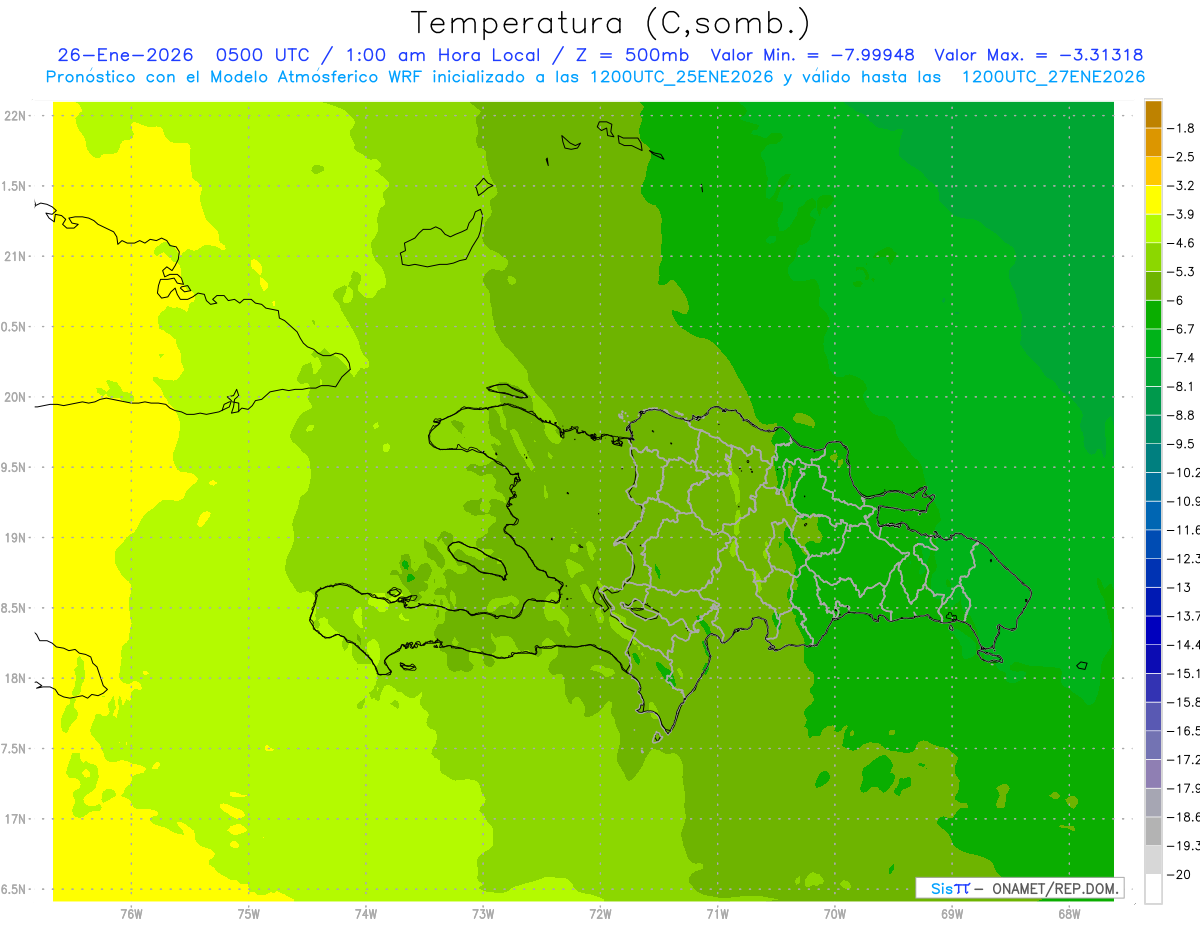Click the "1200UTC_27ENE2026" valid-until text
The height and width of the screenshot is (927, 1200).
[x=1053, y=77]
